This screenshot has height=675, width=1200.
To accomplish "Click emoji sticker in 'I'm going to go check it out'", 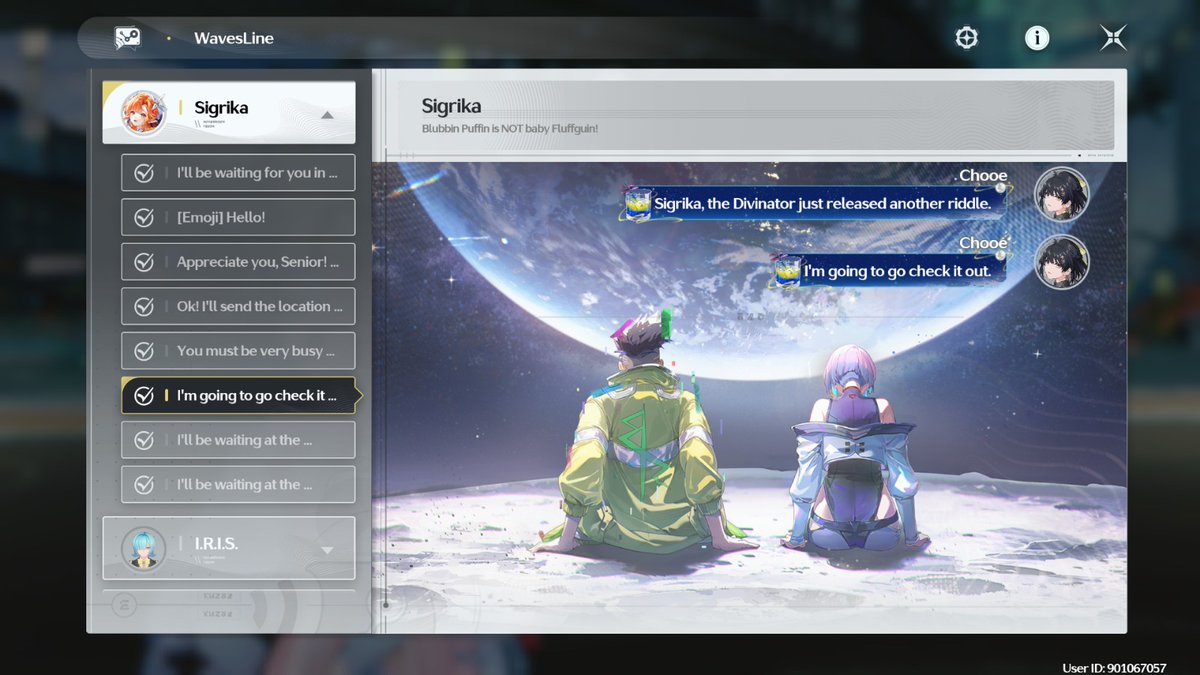I will (786, 270).
